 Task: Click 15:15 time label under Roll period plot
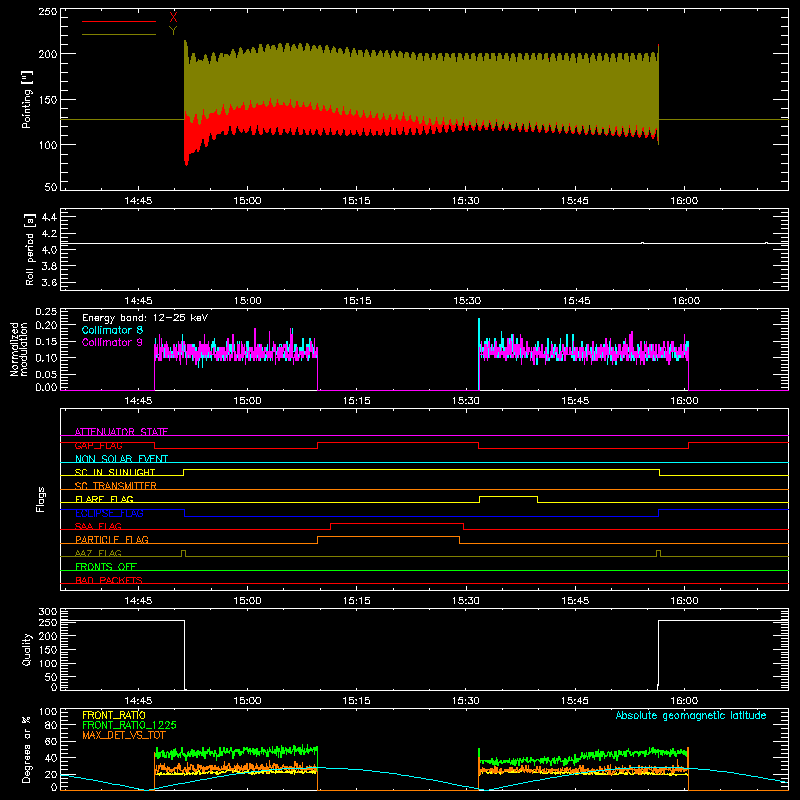click(357, 301)
